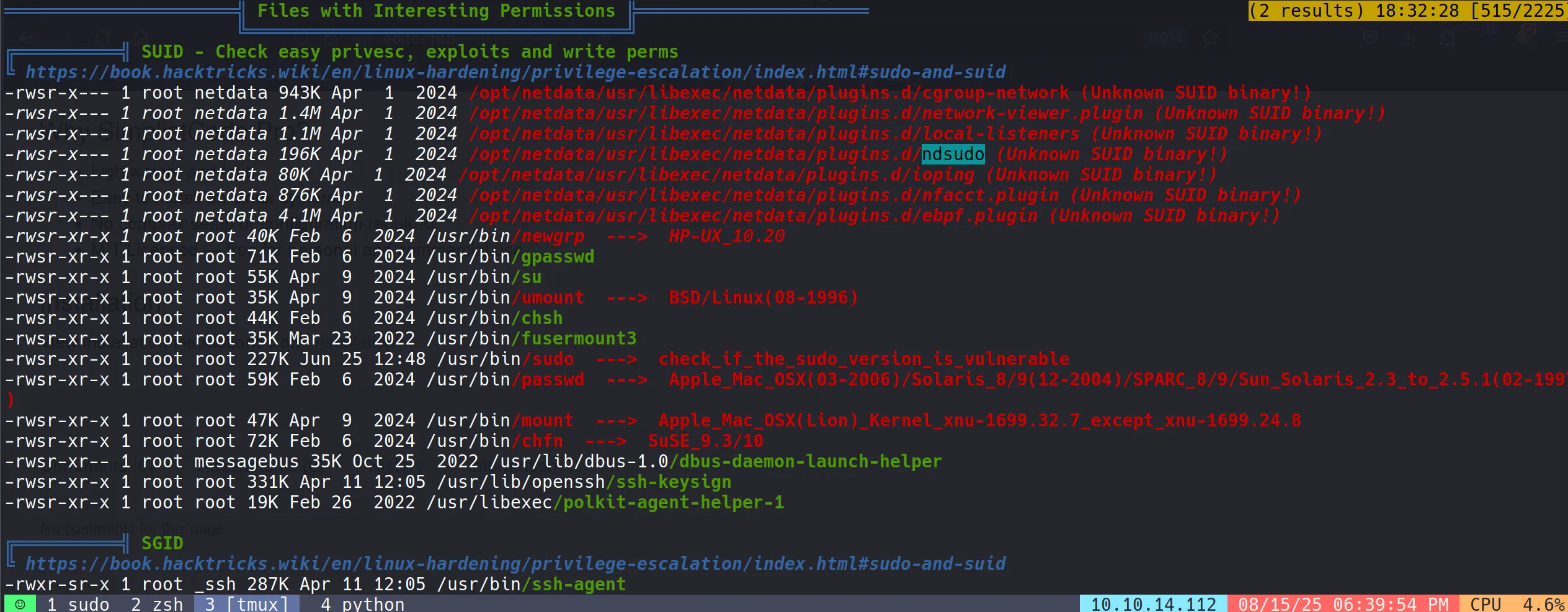The height and width of the screenshot is (612, 1568).
Task: Click the fusermount3 binary name
Action: pos(579,339)
